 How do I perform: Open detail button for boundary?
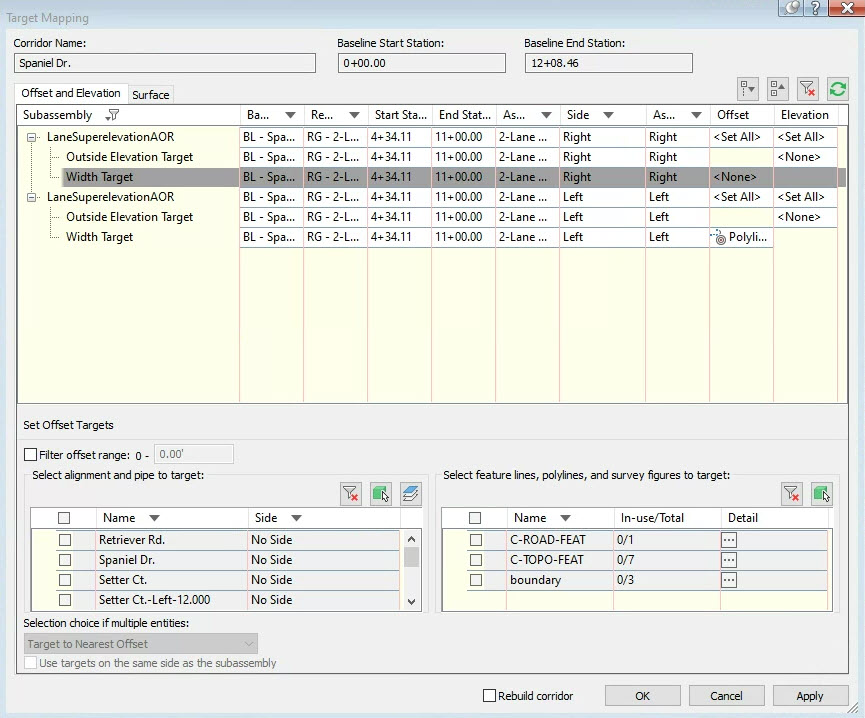pyautogui.click(x=729, y=580)
